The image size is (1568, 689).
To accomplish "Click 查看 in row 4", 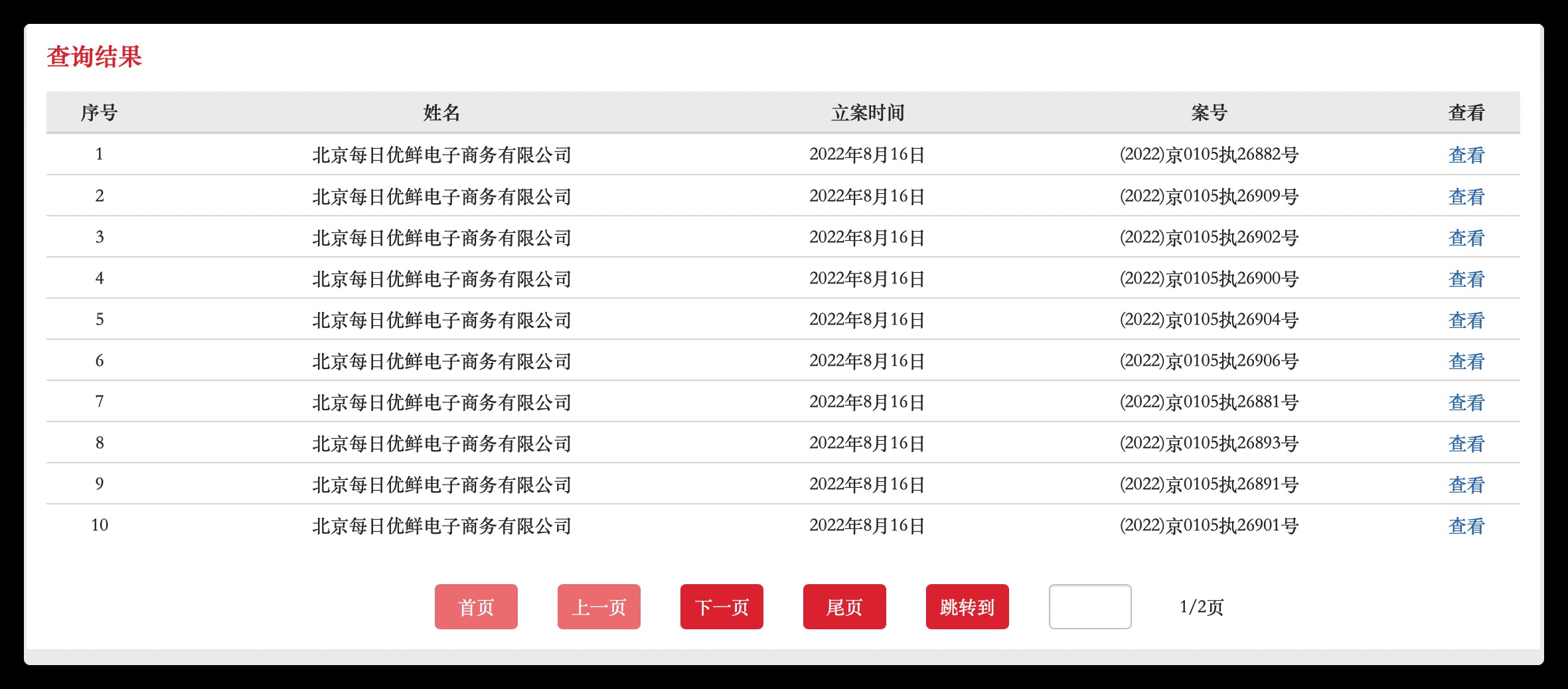I will pyautogui.click(x=1466, y=279).
